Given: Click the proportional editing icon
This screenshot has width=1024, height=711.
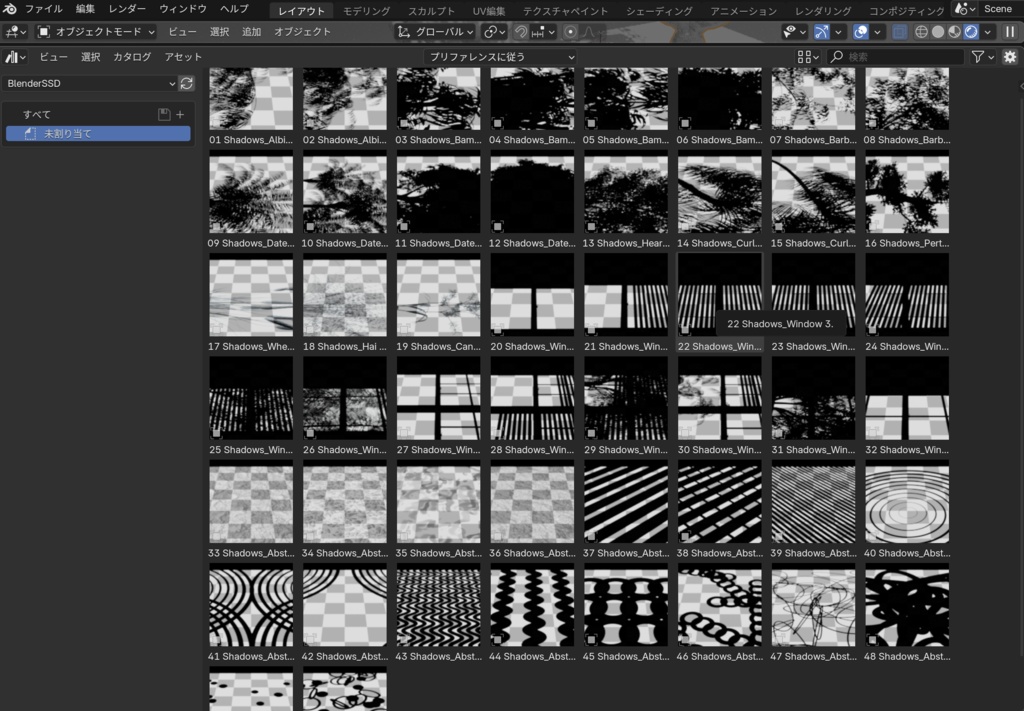Looking at the screenshot, I should 571,31.
